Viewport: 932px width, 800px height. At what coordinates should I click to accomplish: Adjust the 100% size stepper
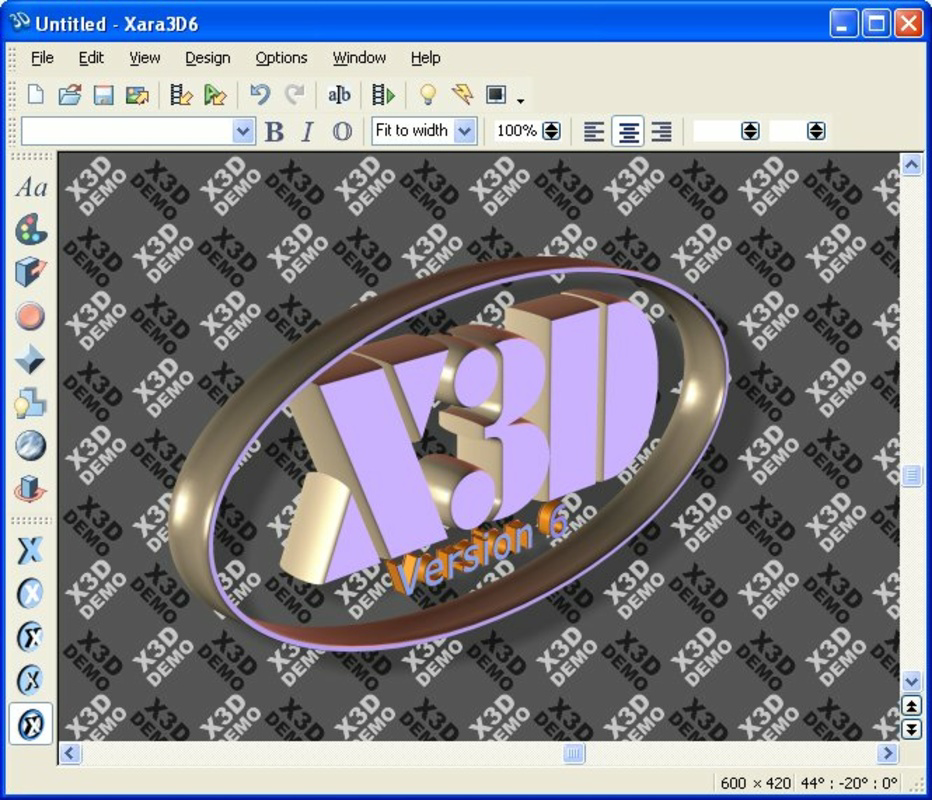point(552,131)
